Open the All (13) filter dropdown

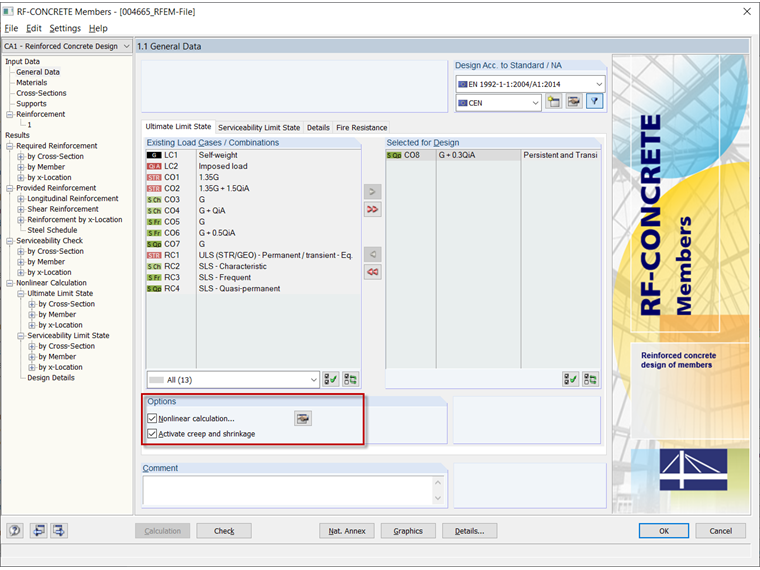point(233,380)
